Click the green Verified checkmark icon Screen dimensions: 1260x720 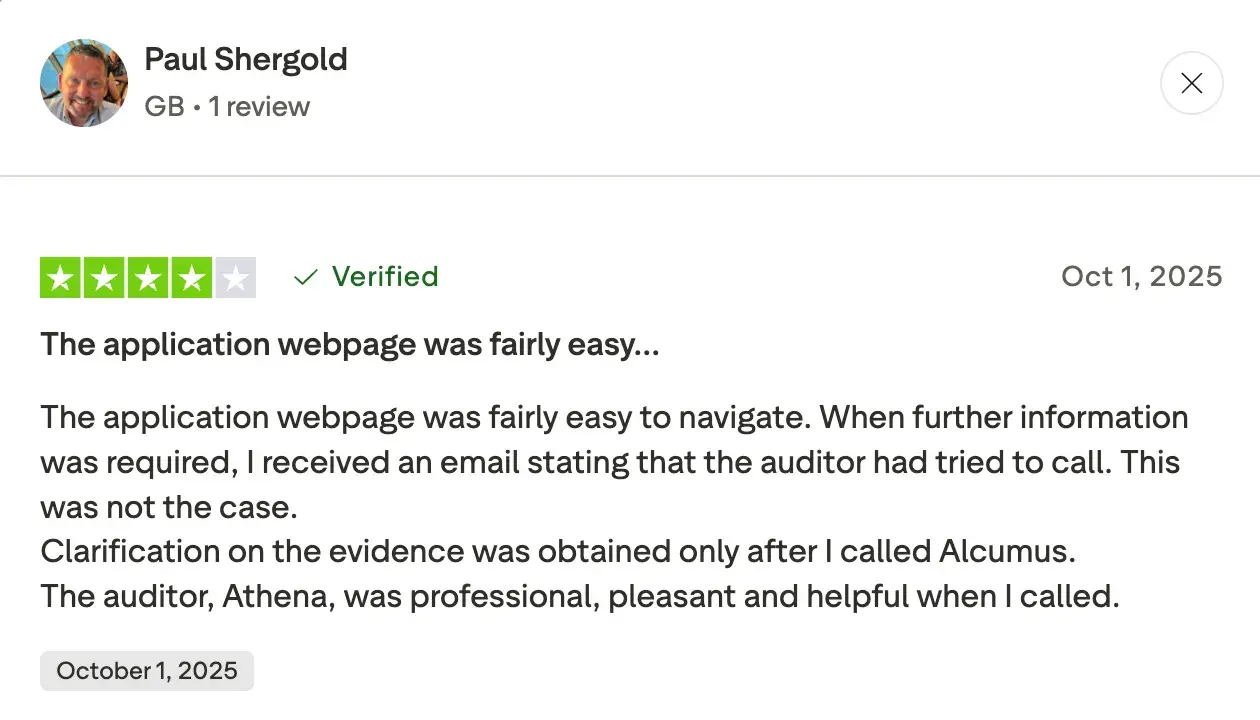(305, 277)
